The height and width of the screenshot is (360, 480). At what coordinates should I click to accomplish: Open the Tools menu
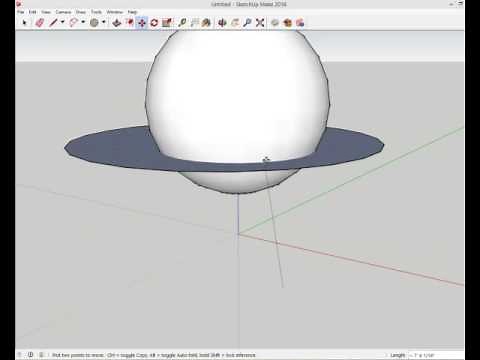tap(96, 12)
